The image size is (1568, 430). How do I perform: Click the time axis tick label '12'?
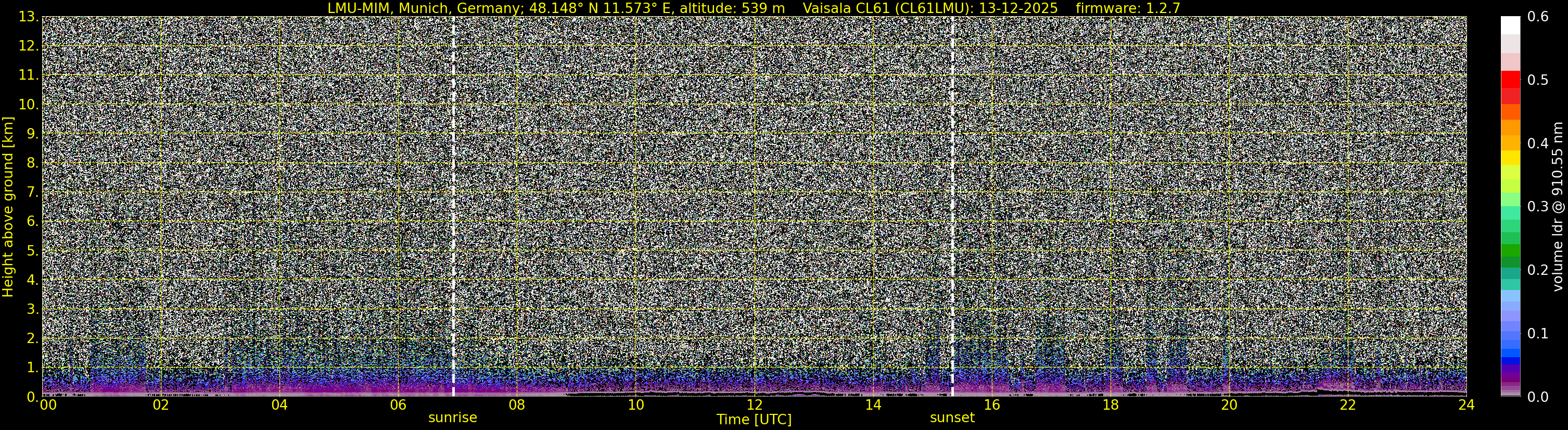point(754,405)
